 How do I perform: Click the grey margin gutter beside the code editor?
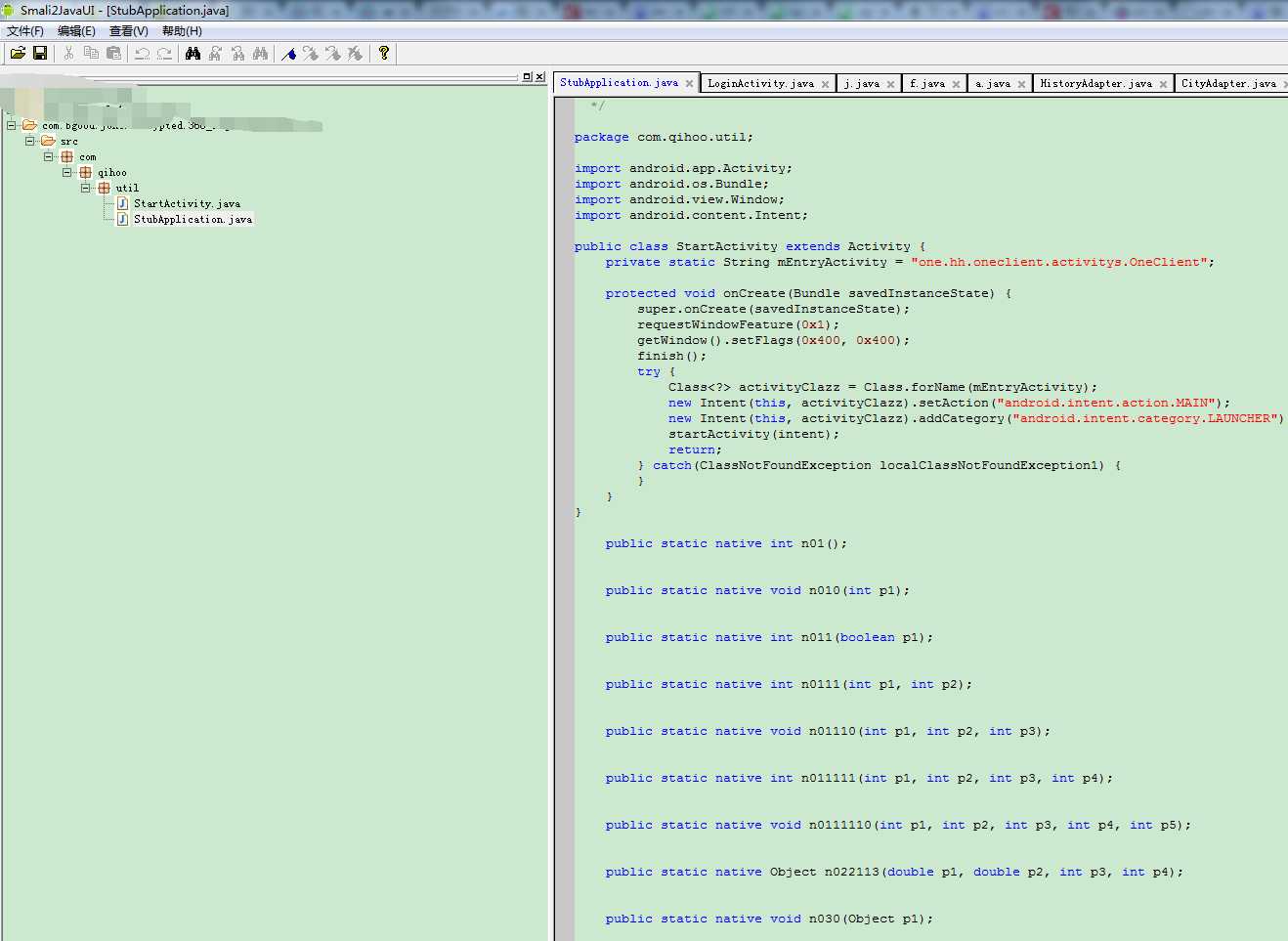point(565,518)
